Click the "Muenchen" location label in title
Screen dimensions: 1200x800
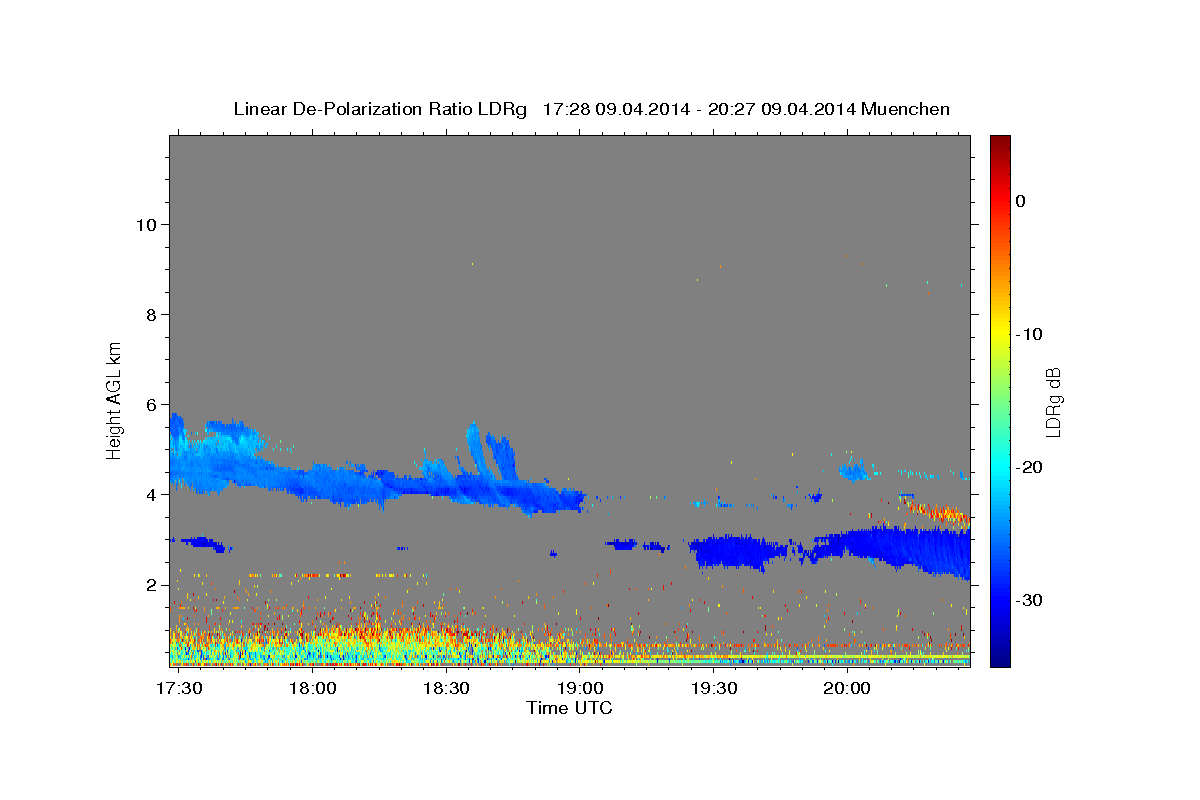[x=906, y=109]
